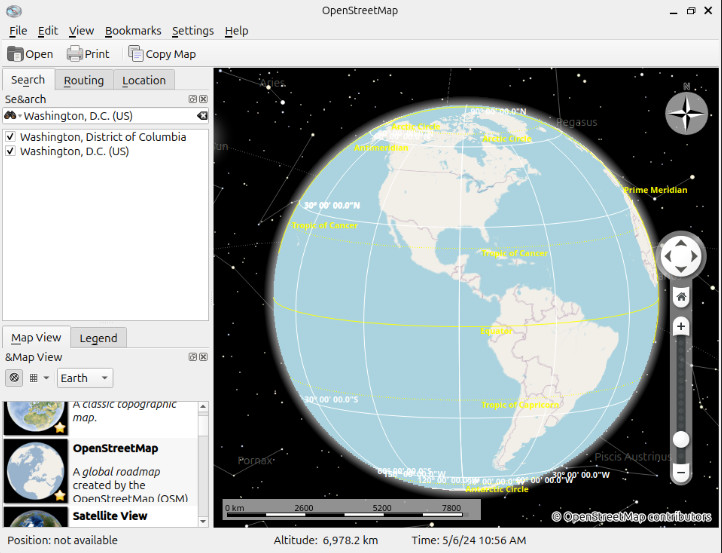Click the globe projection button
Screen dimensions: 722x553
(x=14, y=378)
